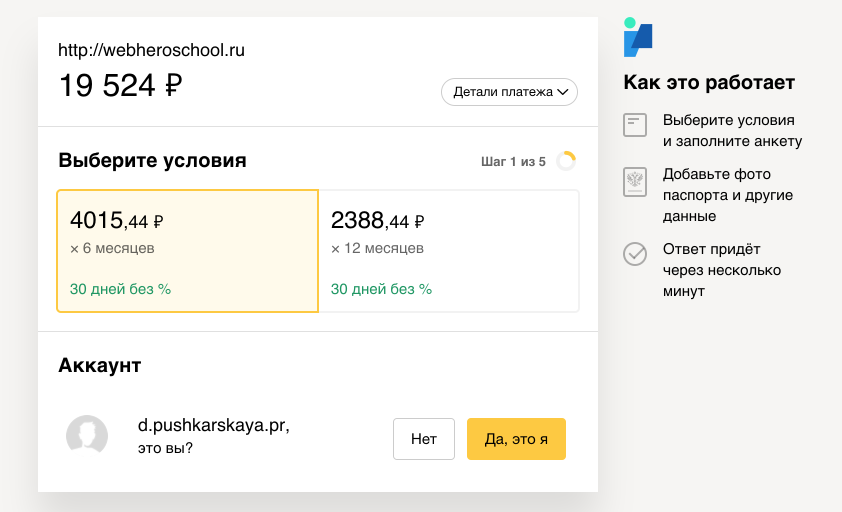This screenshot has height=512, width=842.
Task: Click the Нет button
Action: (x=424, y=439)
